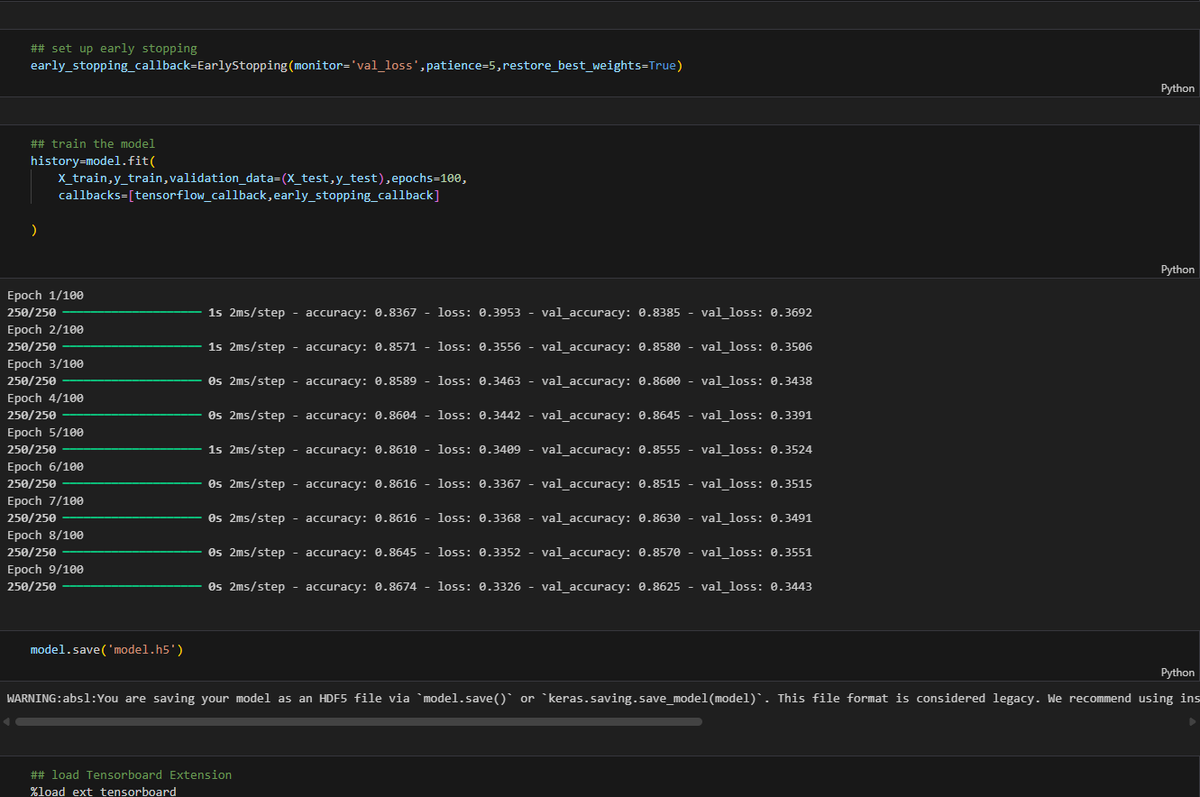Viewport: 1200px width, 797px height.
Task: Click the 'history=model.fit(' line
Action: [x=93, y=161]
